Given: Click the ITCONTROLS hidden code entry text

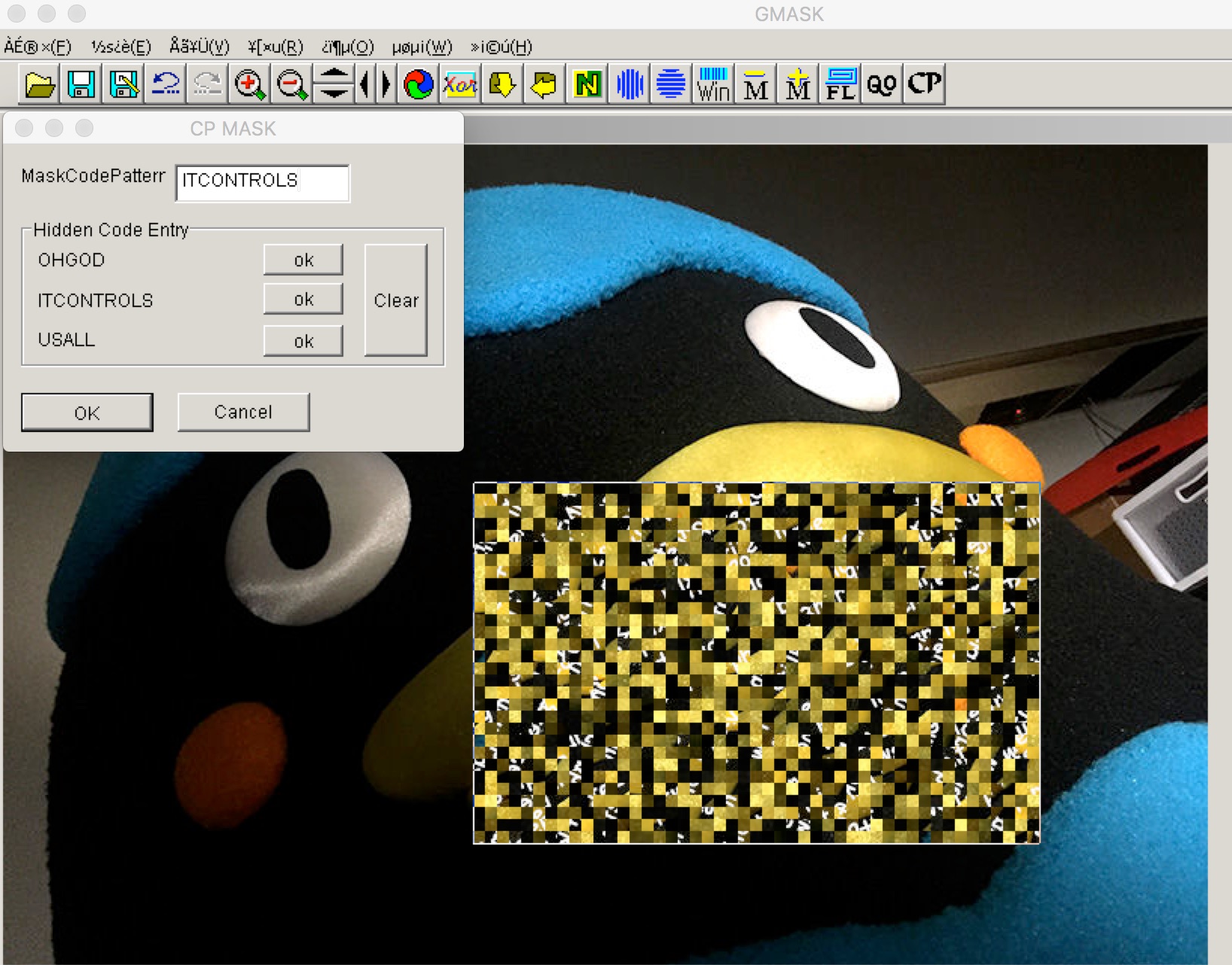Looking at the screenshot, I should point(96,300).
